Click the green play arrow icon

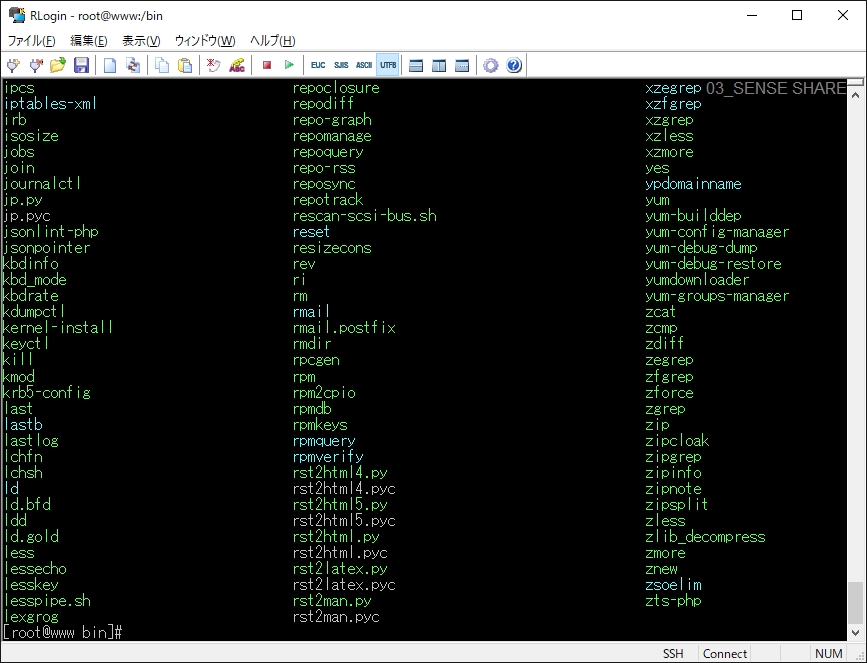289,65
